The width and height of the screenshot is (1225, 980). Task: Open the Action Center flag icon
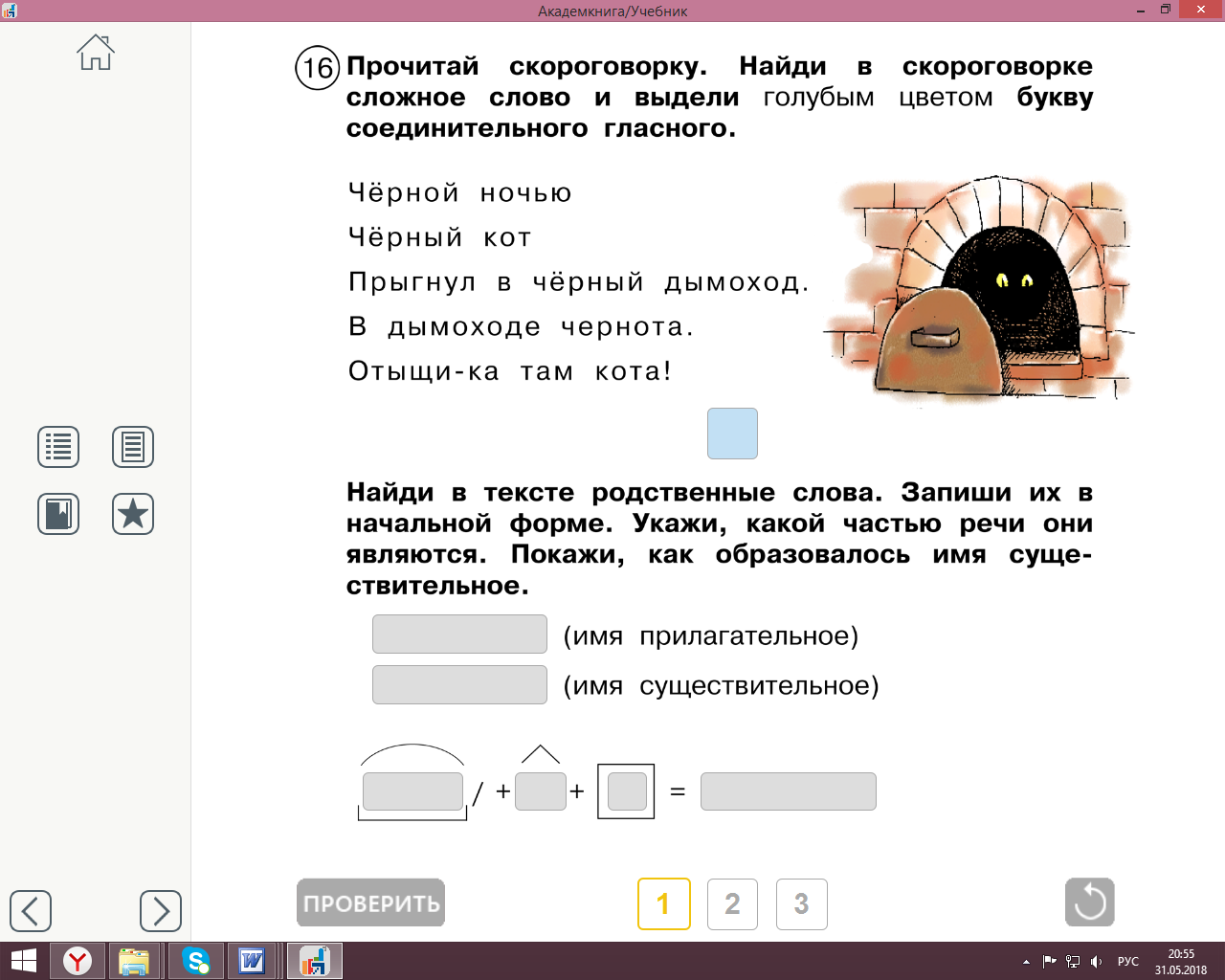1050,962
